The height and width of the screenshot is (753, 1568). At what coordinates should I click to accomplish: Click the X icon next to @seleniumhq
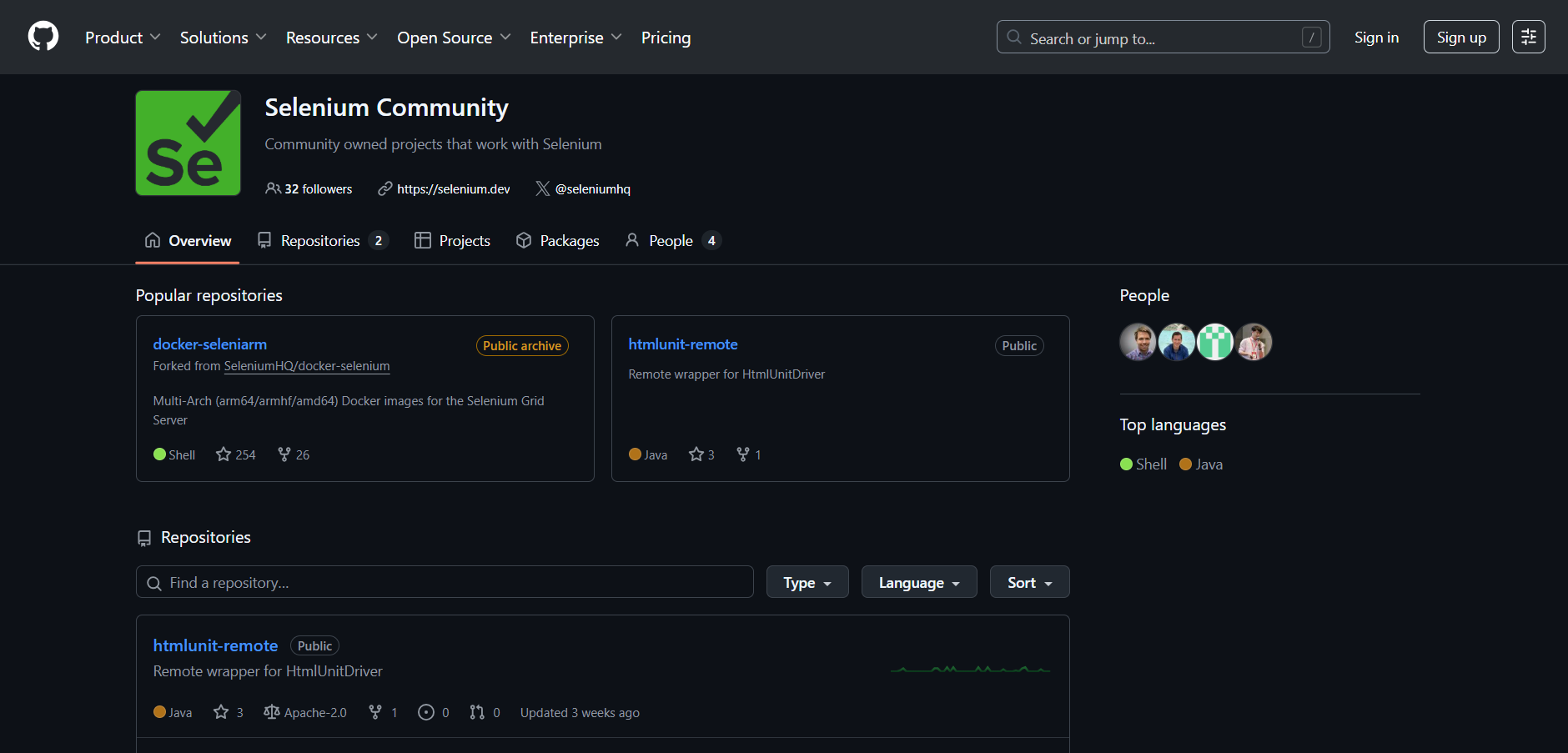[x=542, y=188]
